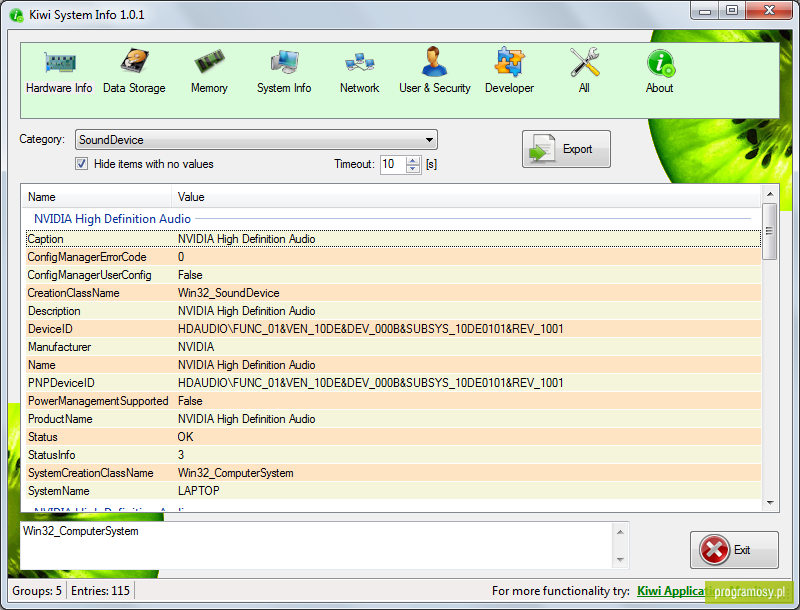Image resolution: width=800 pixels, height=610 pixels.
Task: Sort by the Name column header
Action: point(96,197)
